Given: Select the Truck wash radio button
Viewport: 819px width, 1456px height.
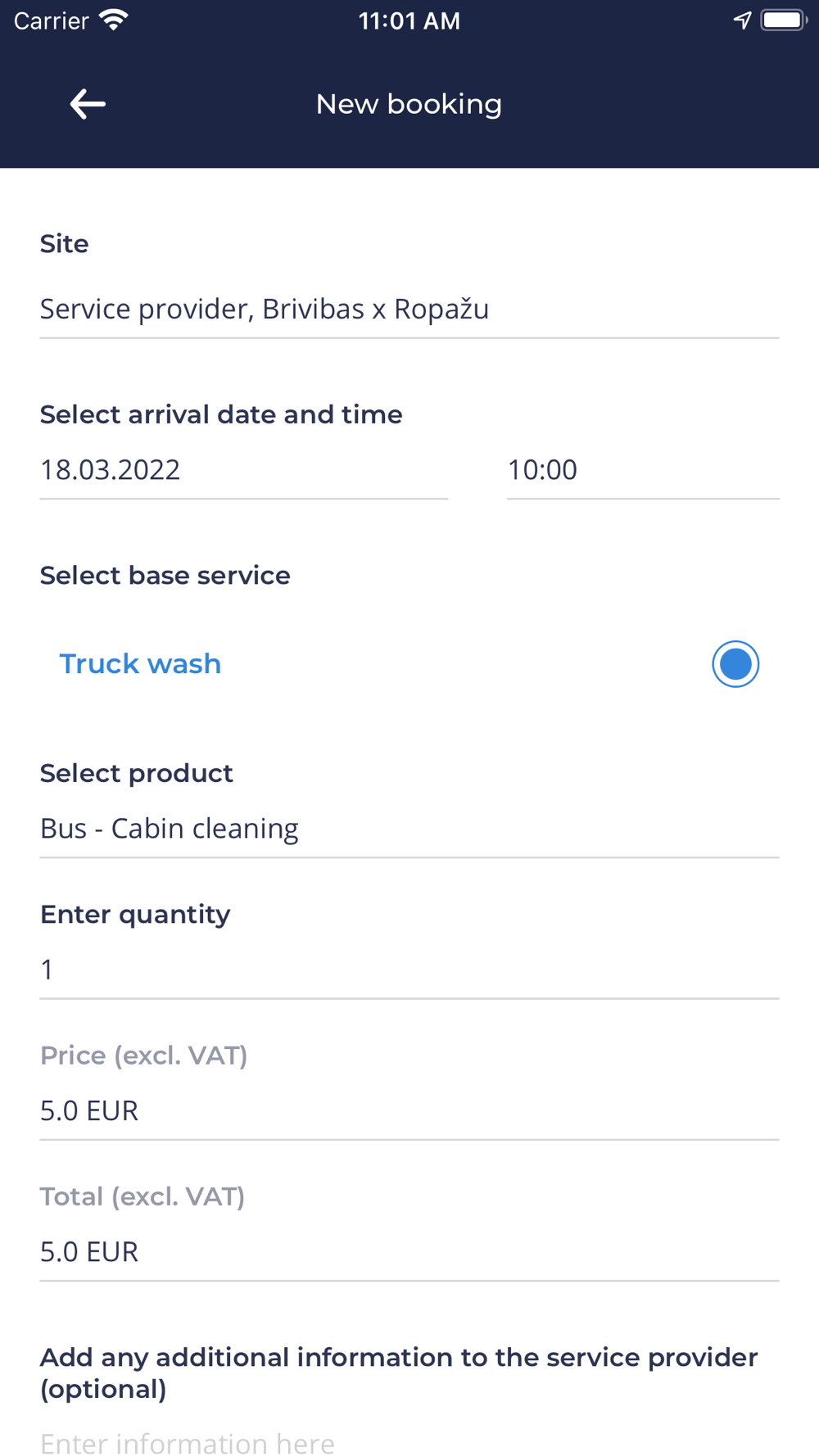Looking at the screenshot, I should tap(735, 664).
